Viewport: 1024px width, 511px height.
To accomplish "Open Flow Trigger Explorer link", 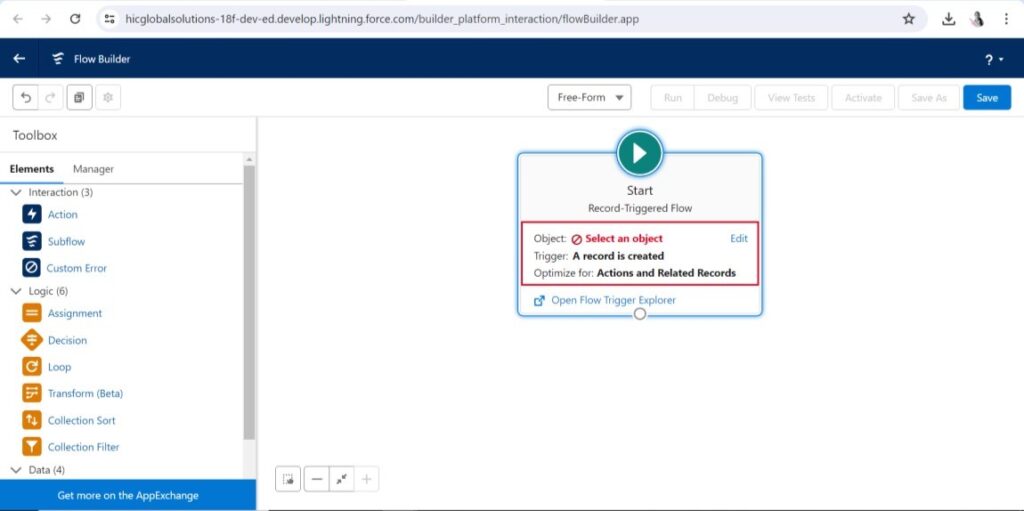I will click(613, 301).
